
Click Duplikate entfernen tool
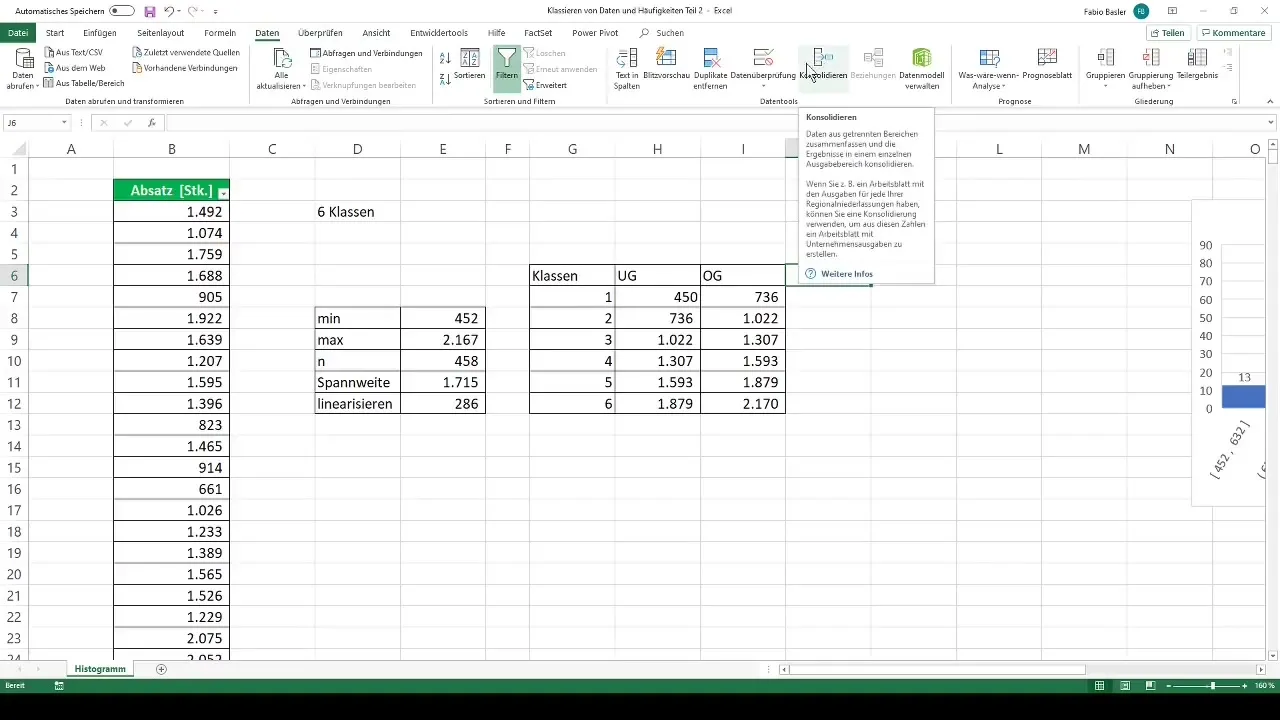(712, 68)
